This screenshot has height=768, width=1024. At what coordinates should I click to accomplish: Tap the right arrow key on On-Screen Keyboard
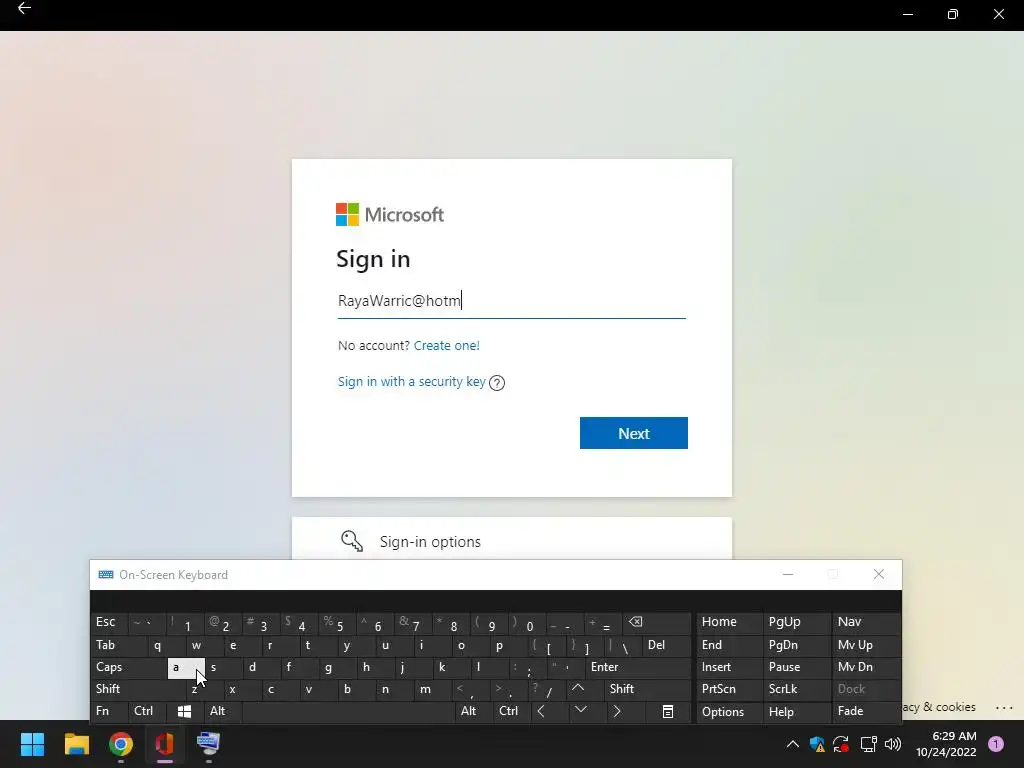click(x=616, y=711)
